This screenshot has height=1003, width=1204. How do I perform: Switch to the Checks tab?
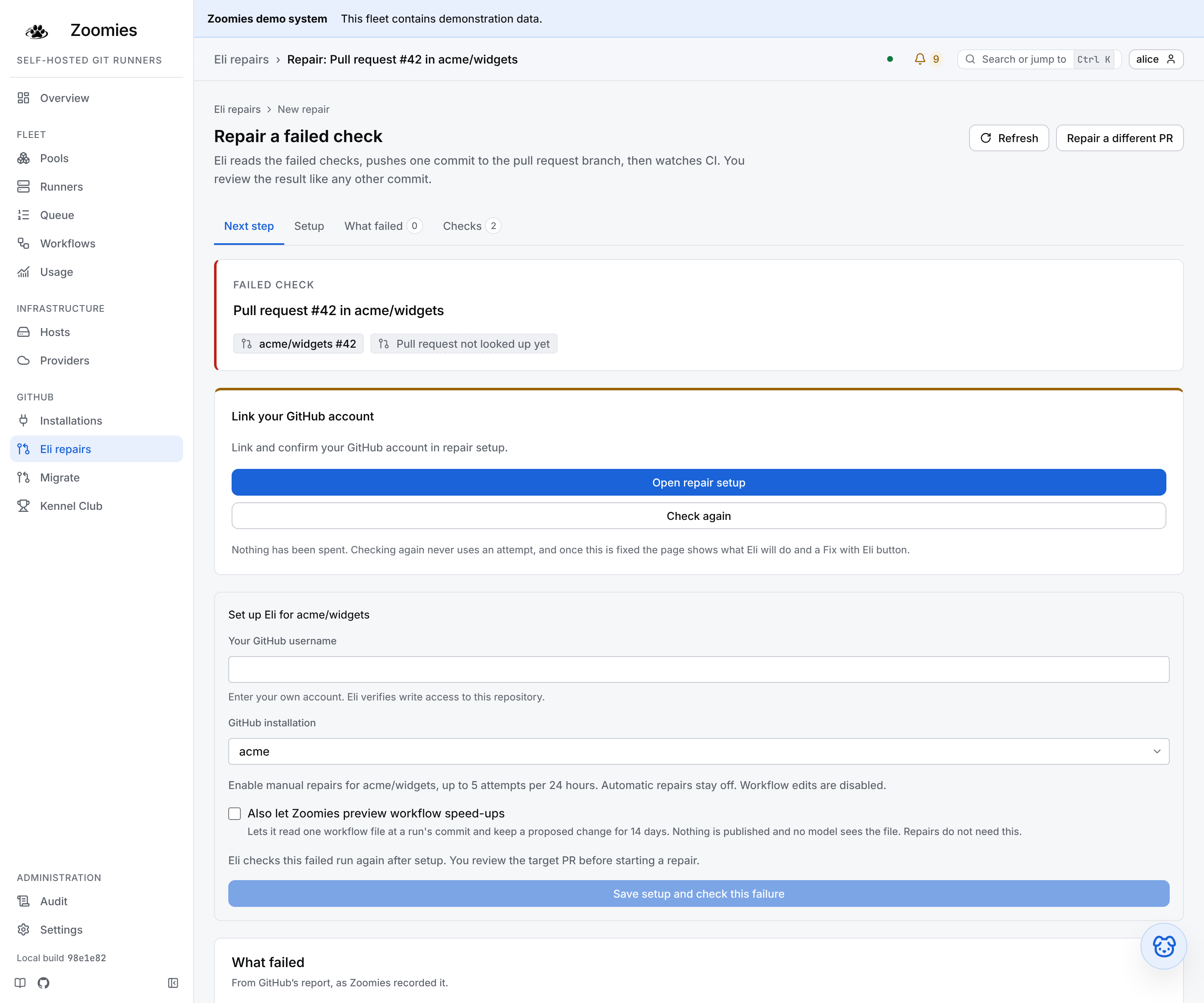click(x=472, y=226)
